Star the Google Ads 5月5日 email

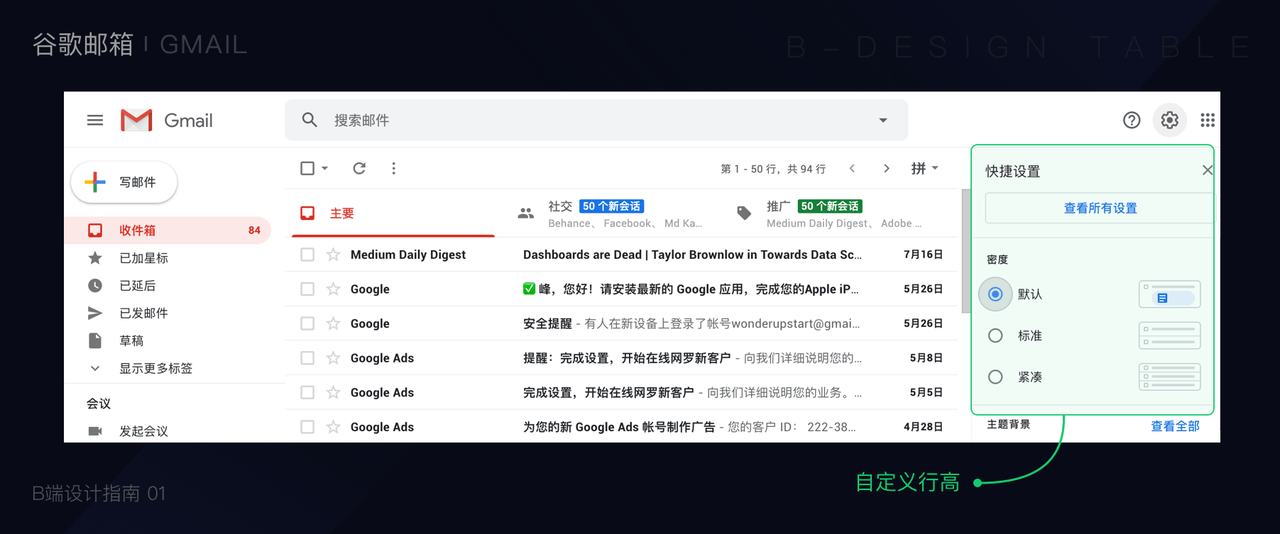click(333, 392)
